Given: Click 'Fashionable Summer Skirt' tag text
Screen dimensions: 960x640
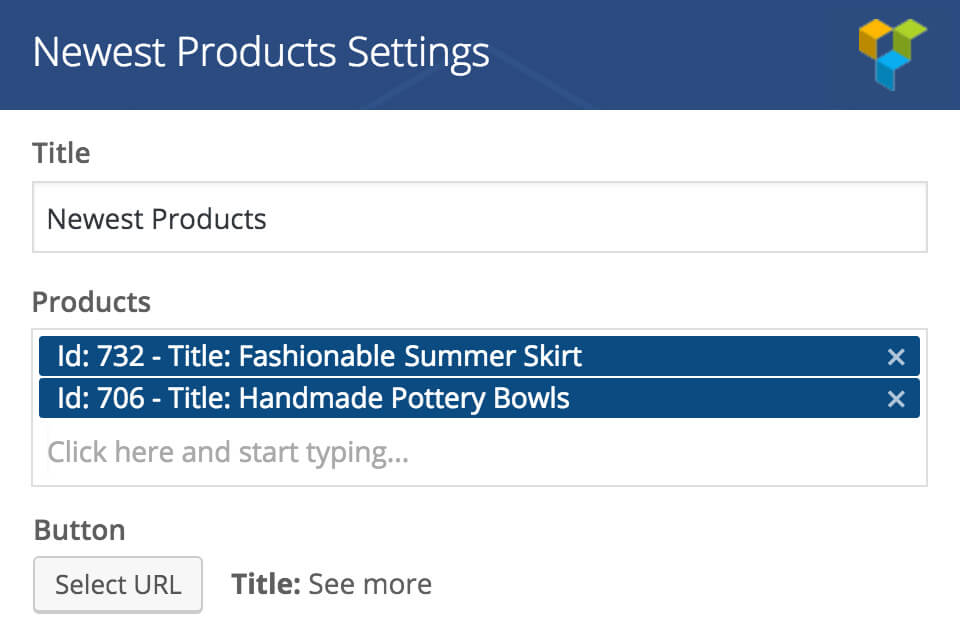Looking at the screenshot, I should click(410, 356).
